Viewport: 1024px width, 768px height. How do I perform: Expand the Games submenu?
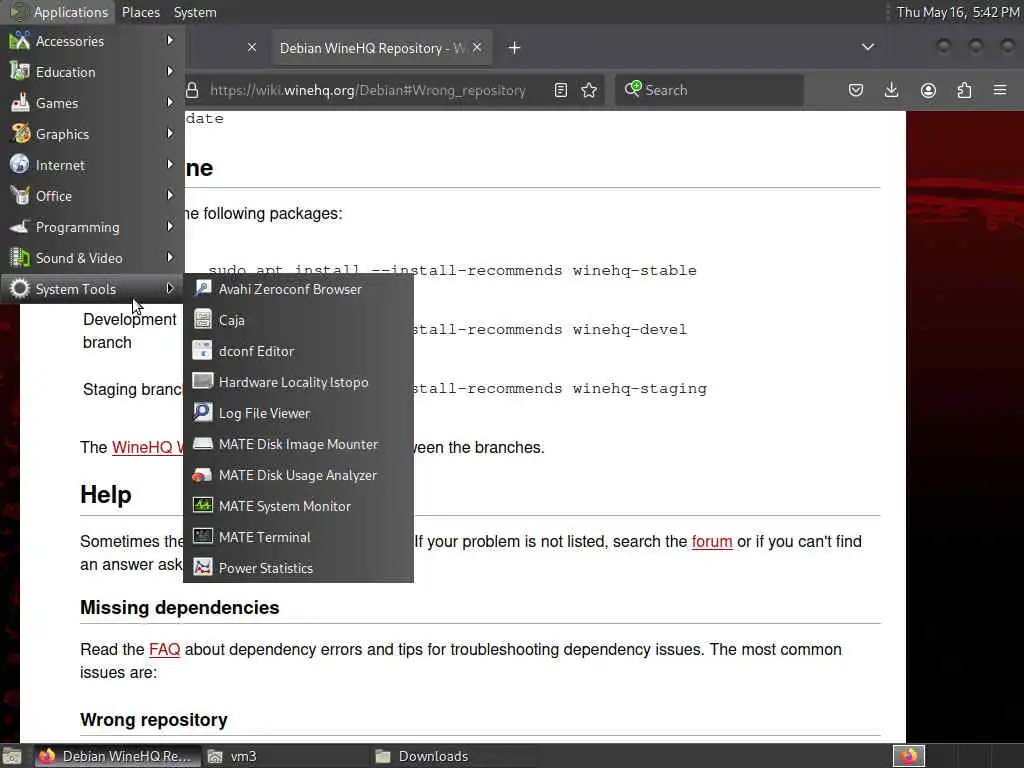(92, 103)
